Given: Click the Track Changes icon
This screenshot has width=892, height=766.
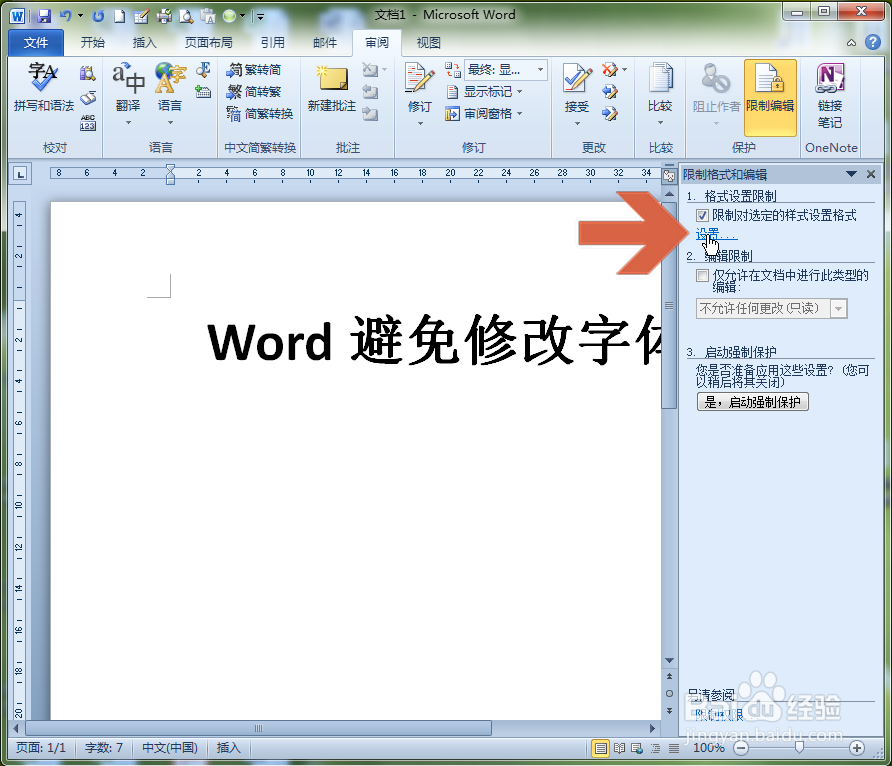Looking at the screenshot, I should pyautogui.click(x=419, y=78).
